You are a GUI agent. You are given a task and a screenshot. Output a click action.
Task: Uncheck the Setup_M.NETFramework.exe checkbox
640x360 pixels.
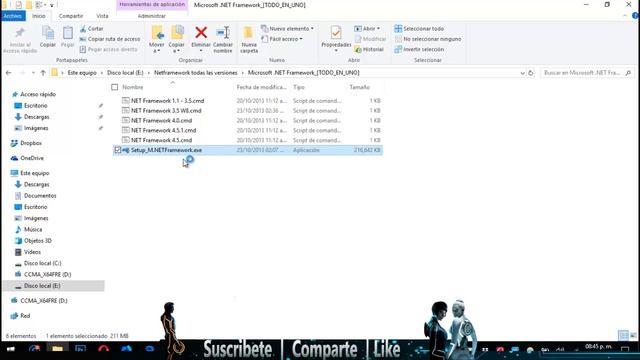(x=118, y=150)
